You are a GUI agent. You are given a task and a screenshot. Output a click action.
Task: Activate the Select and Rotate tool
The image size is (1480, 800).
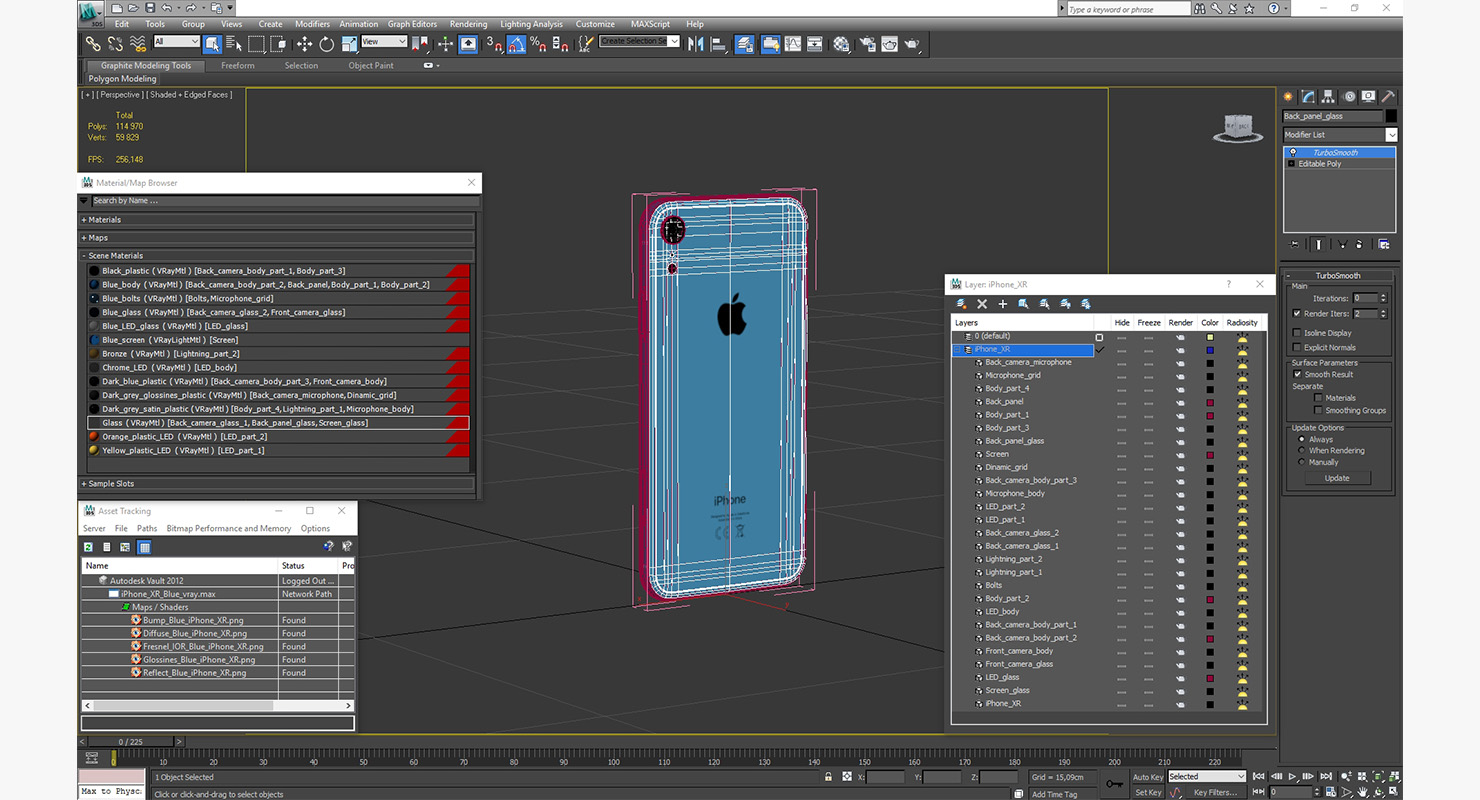click(x=326, y=43)
